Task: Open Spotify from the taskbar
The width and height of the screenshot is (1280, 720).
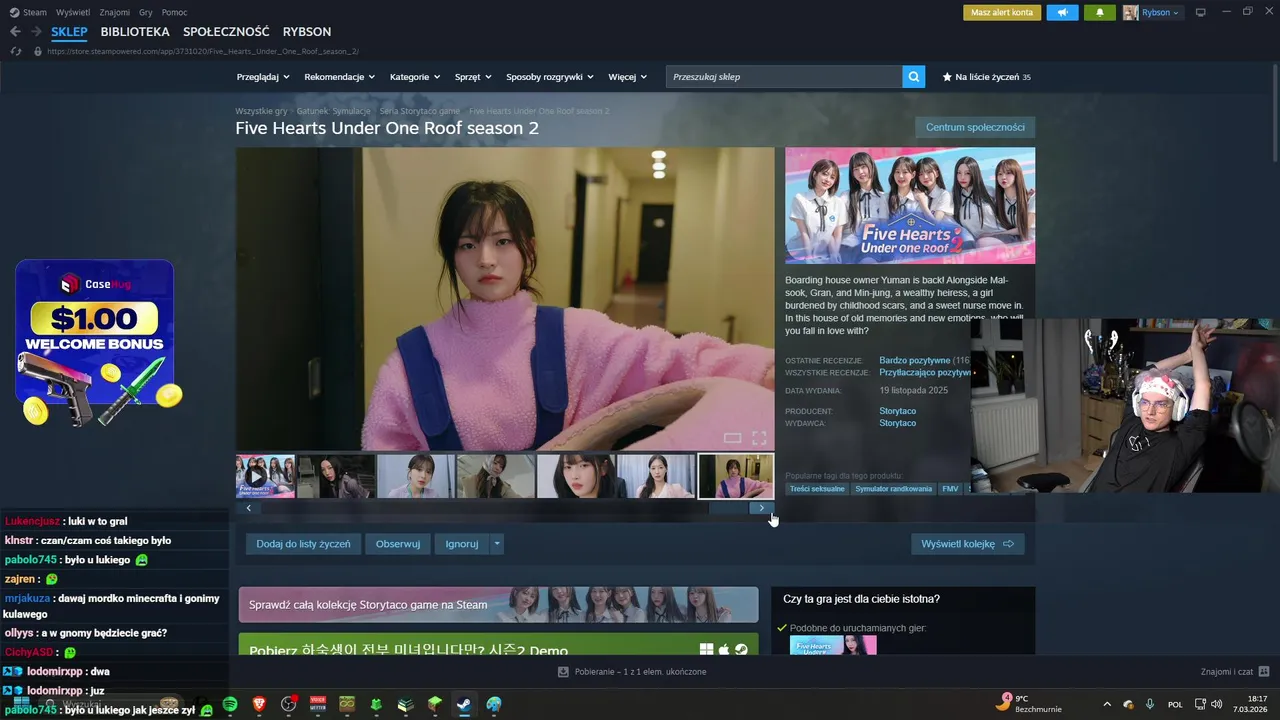Action: [230, 704]
